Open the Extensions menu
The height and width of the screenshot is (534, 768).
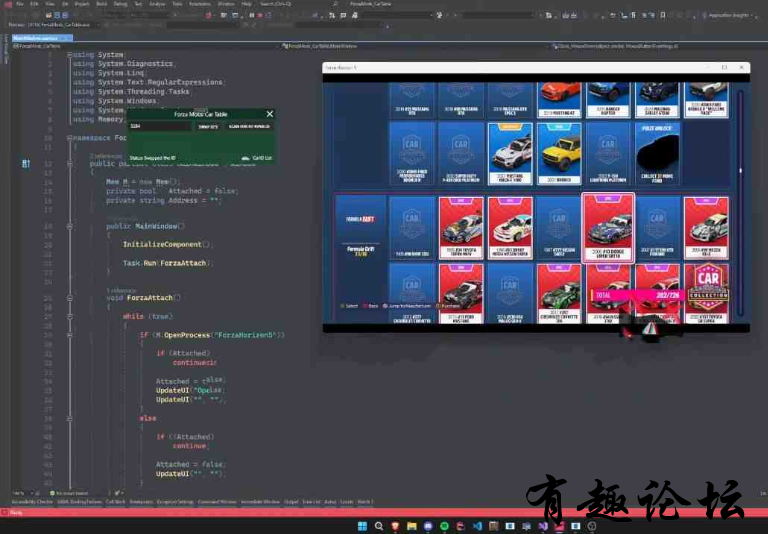point(199,4)
